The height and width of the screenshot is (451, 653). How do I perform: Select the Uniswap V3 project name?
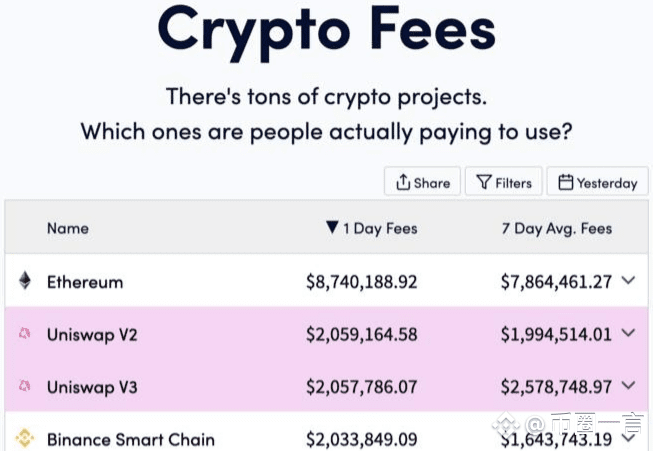tap(92, 387)
